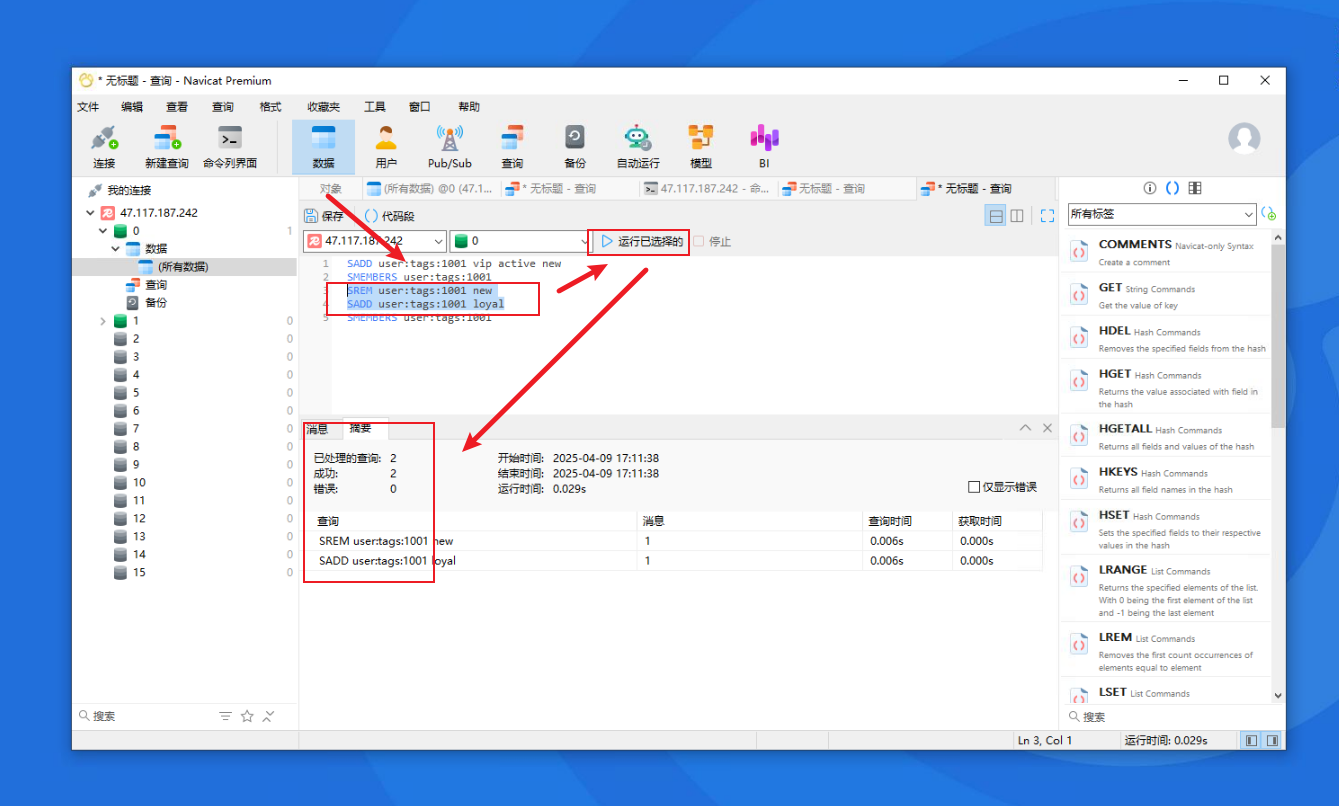
Task: Collapse the 47.117.187.242 connection node
Action: pyautogui.click(x=91, y=213)
